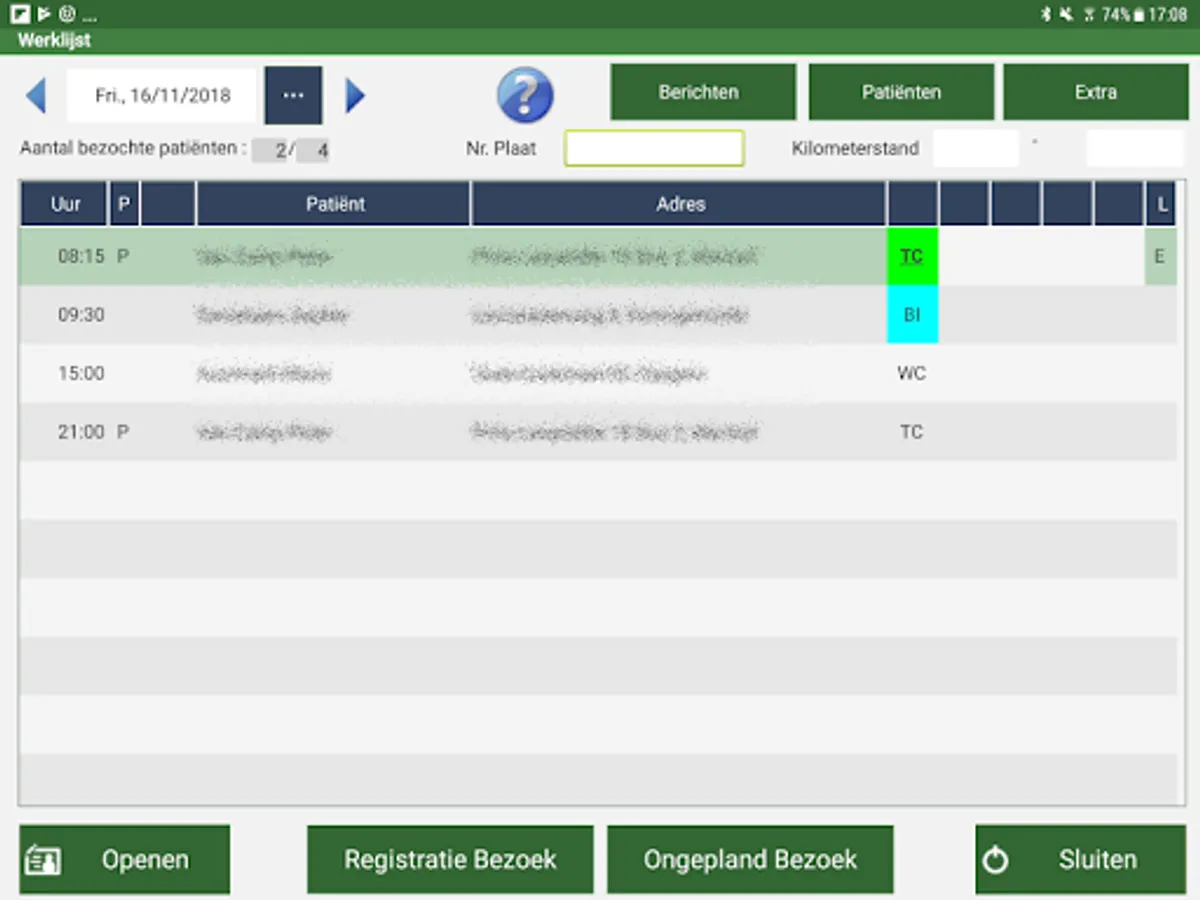Click the green TC status cell
The image size is (1200, 900).
tap(912, 256)
